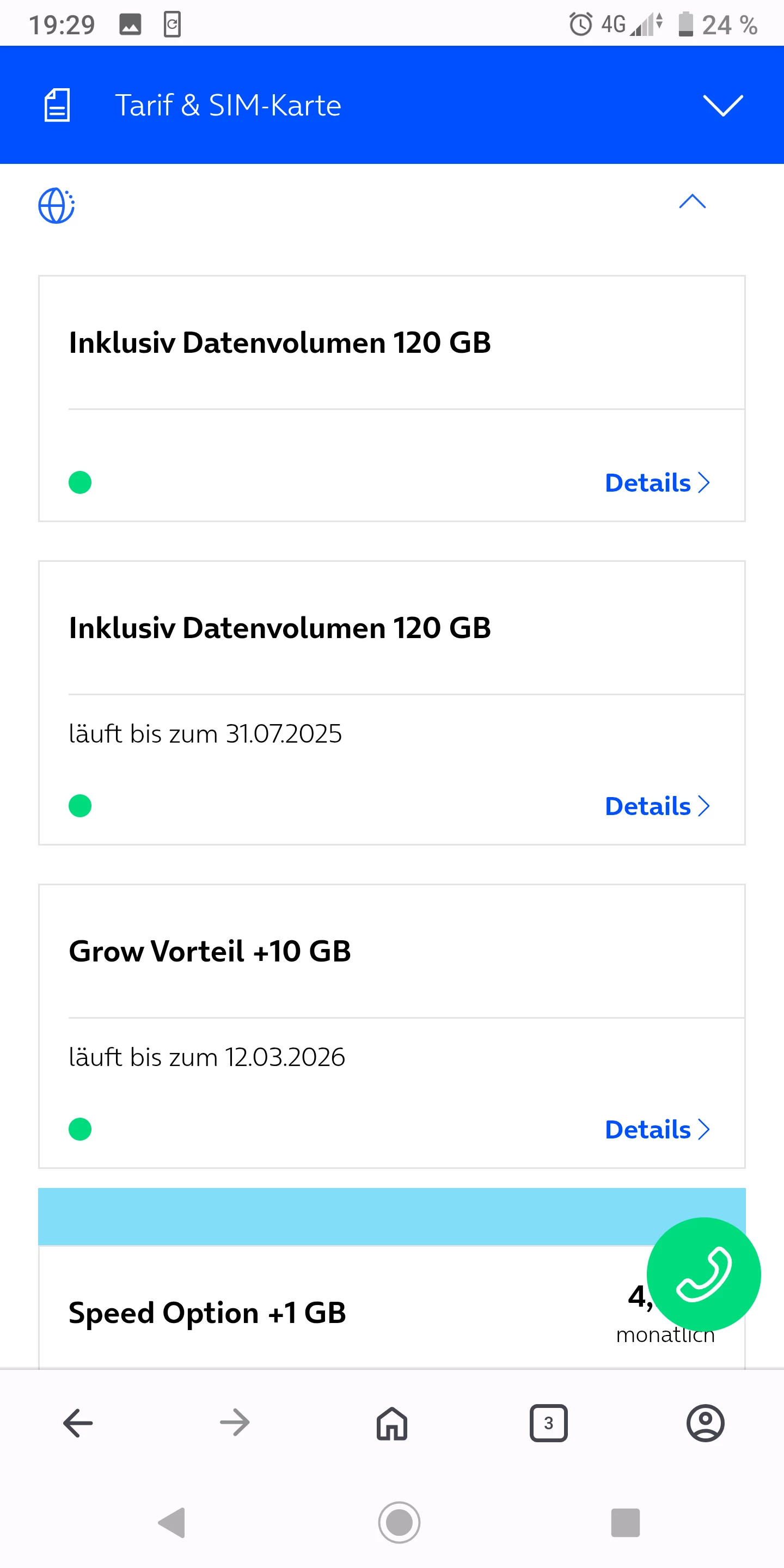
Task: Tap the Grow Vorteil +10 GB heading
Action: click(210, 951)
